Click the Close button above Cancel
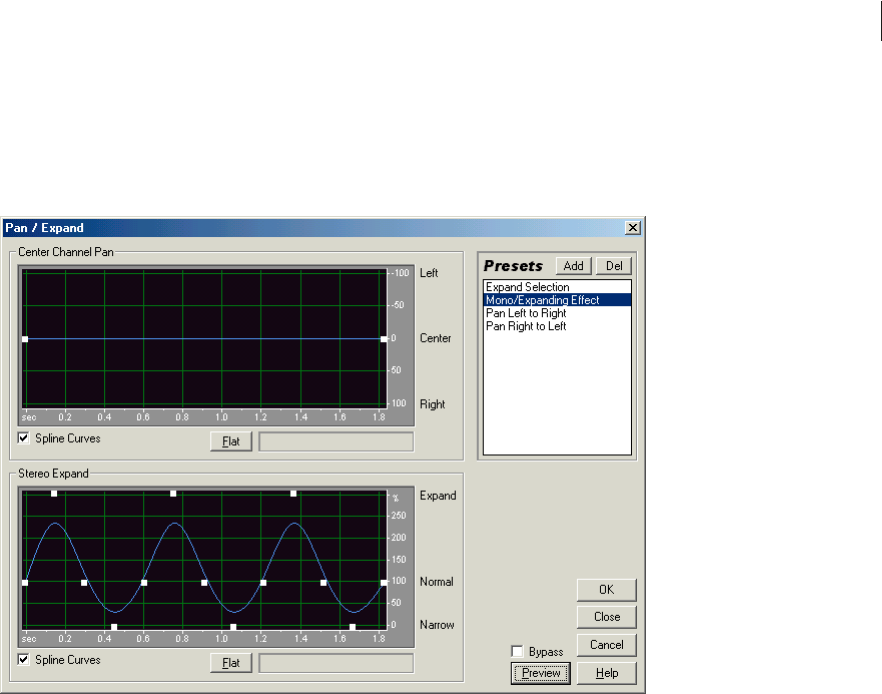This screenshot has width=882, height=694. (x=606, y=617)
